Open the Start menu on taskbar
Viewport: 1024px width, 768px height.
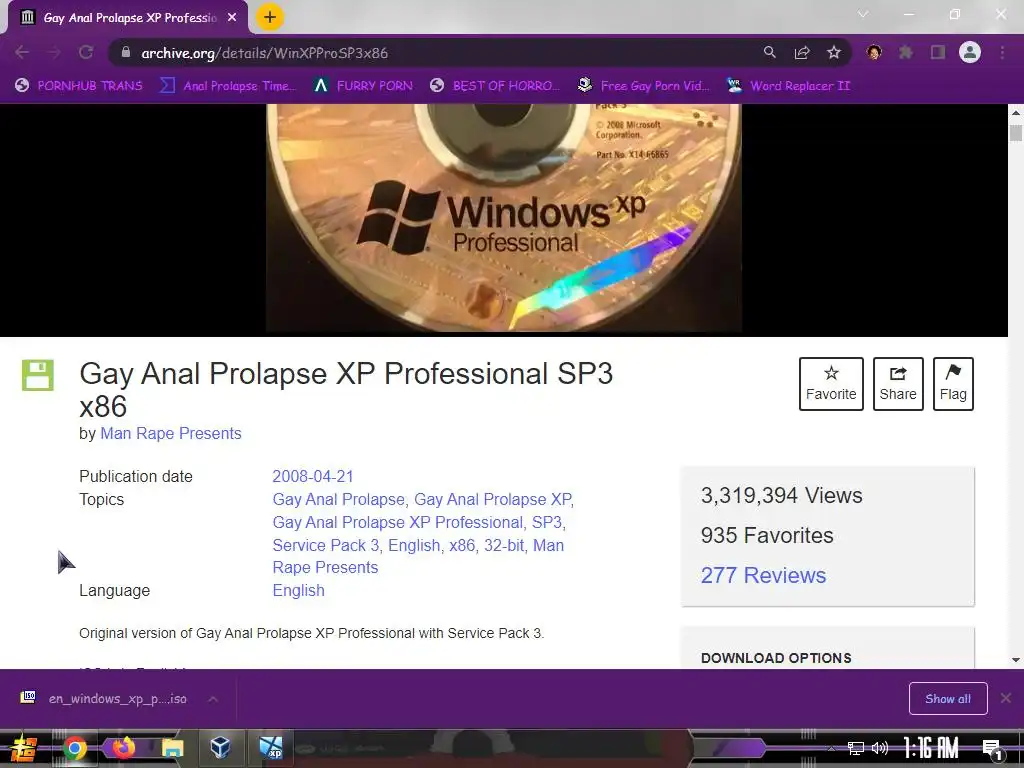(24, 748)
